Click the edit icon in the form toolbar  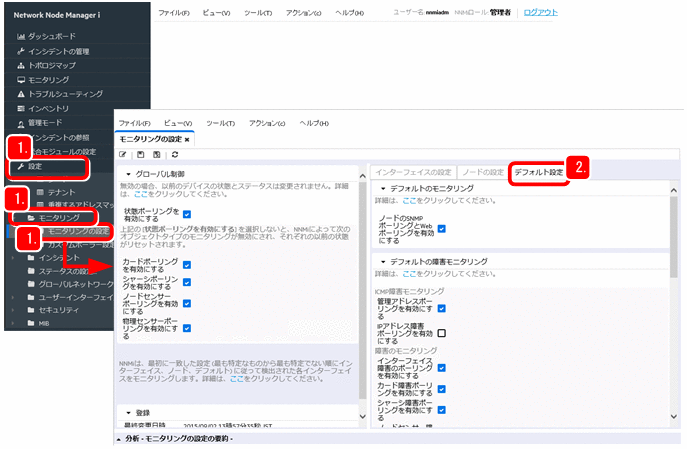tap(123, 155)
